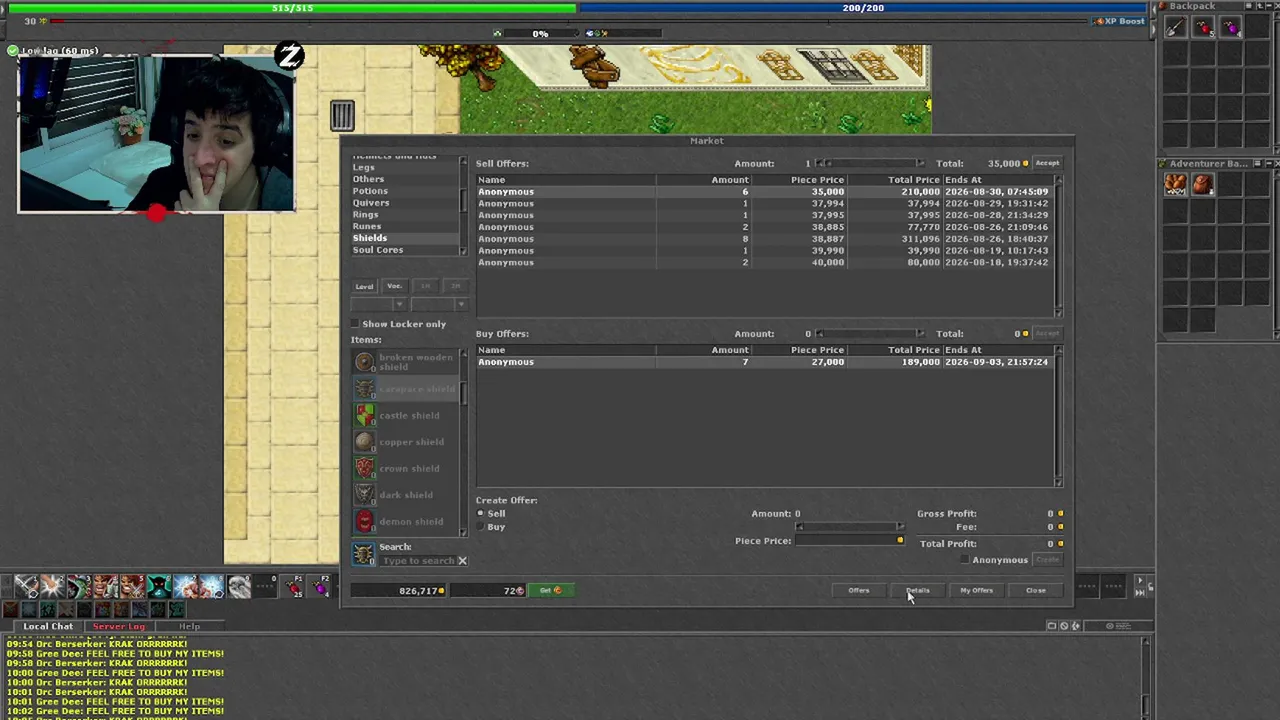This screenshot has height=720, width=1280.
Task: Click action bar slot 2 skill
Action: tap(52, 587)
